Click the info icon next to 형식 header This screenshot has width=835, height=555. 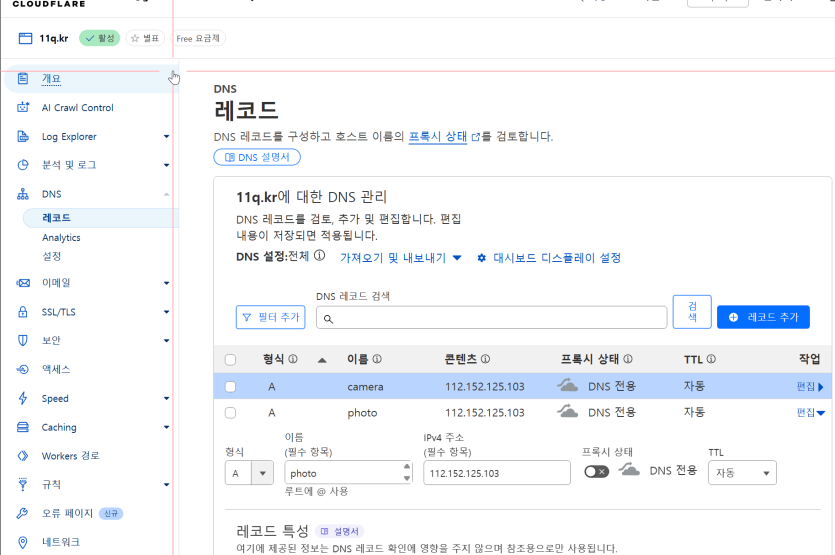pyautogui.click(x=293, y=359)
